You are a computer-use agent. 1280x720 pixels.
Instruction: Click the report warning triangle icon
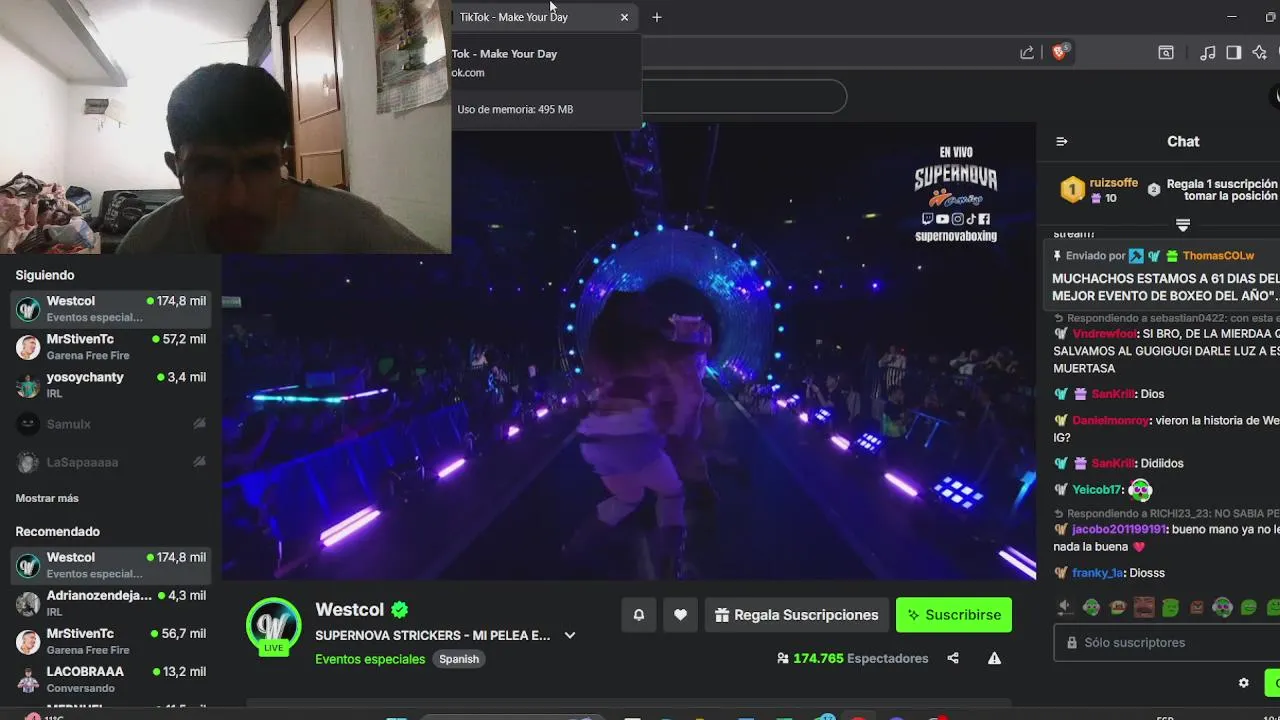(x=994, y=658)
